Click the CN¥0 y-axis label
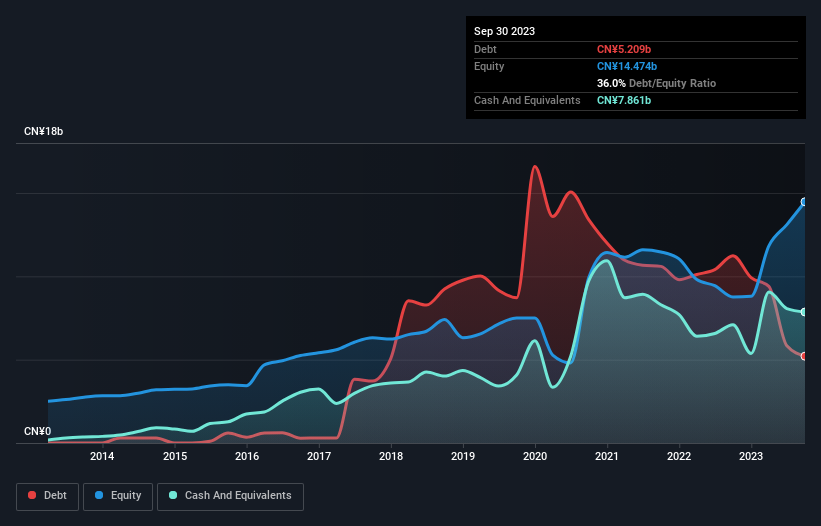The height and width of the screenshot is (526, 821). coord(38,431)
